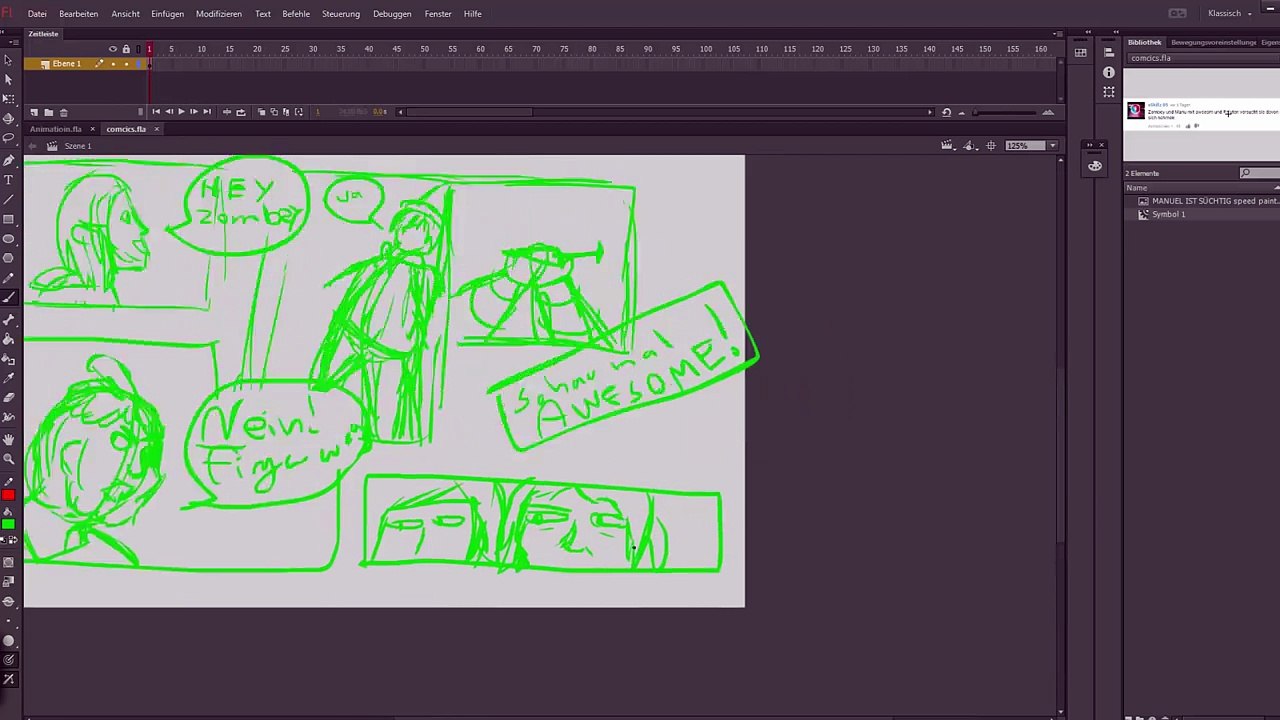Open the Color palette panel icon
Viewport: 1280px width, 720px height.
coord(1095,166)
